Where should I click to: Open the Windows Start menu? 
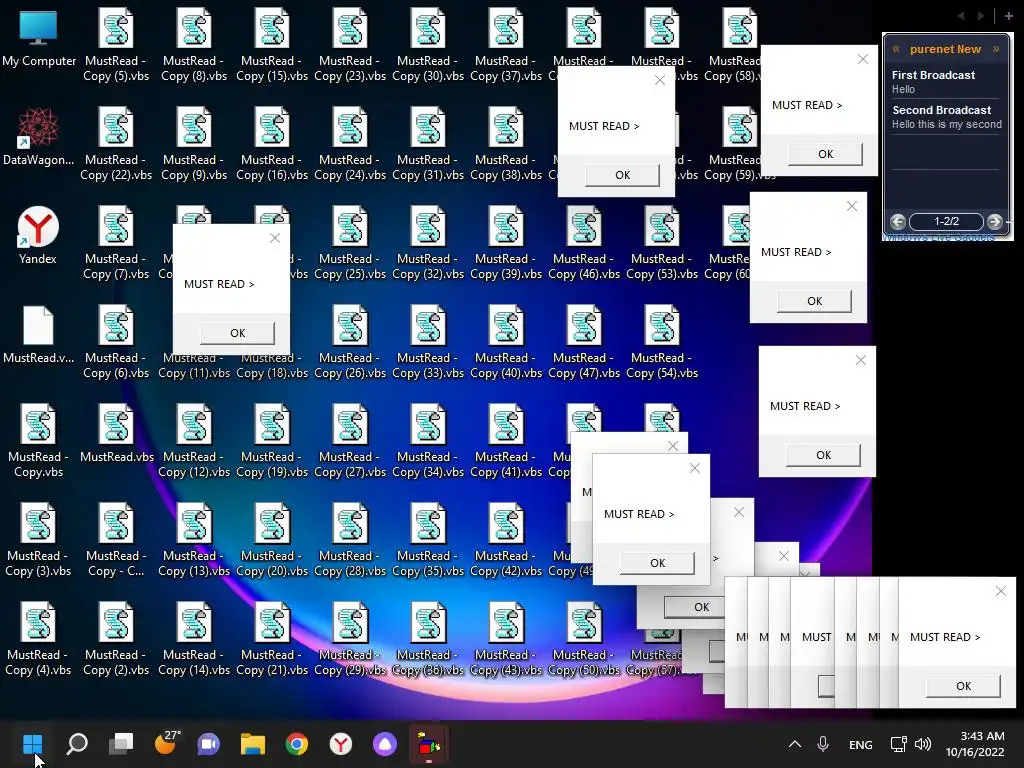tap(33, 744)
